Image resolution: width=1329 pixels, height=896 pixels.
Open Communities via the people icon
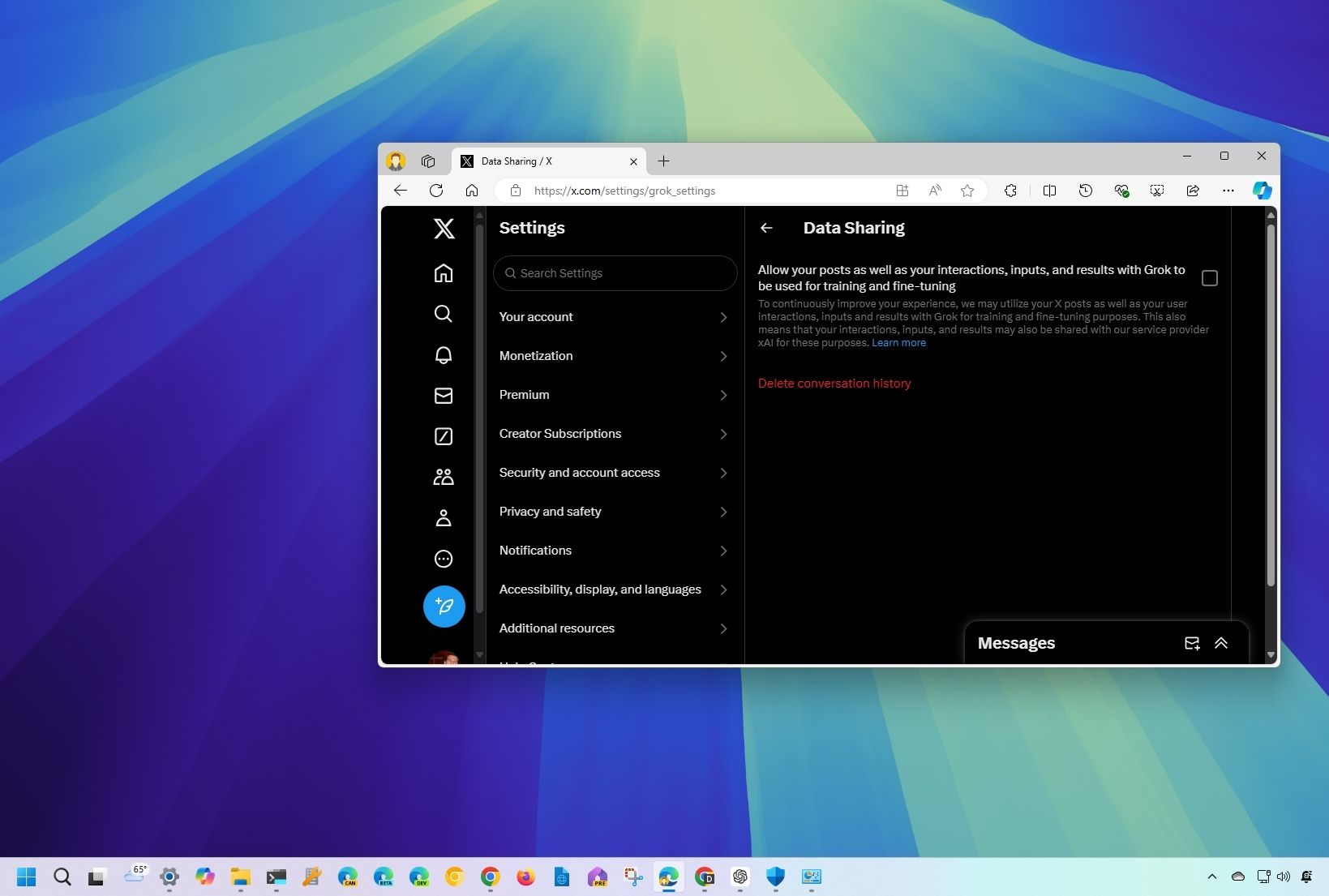tap(444, 477)
